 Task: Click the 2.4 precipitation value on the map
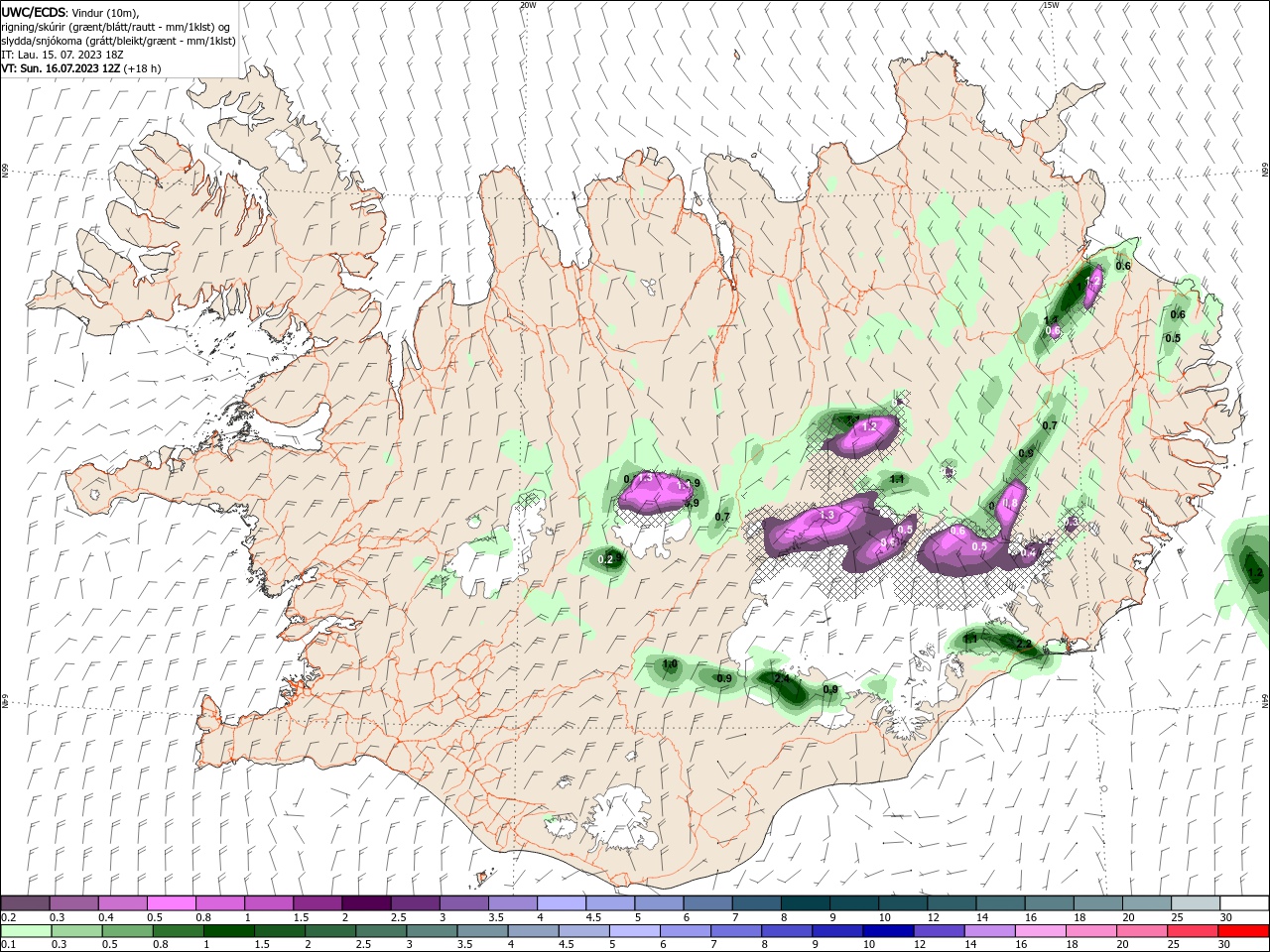click(x=782, y=679)
